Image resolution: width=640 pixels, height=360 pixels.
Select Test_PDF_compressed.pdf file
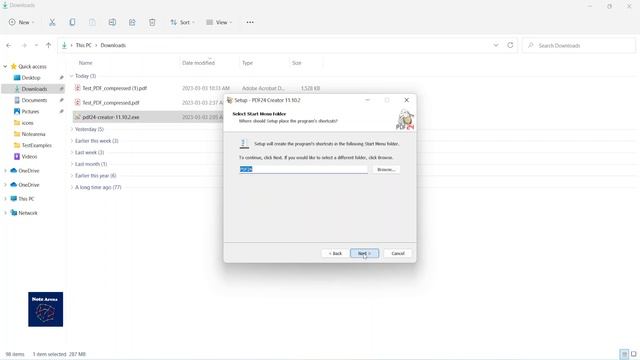pos(111,103)
